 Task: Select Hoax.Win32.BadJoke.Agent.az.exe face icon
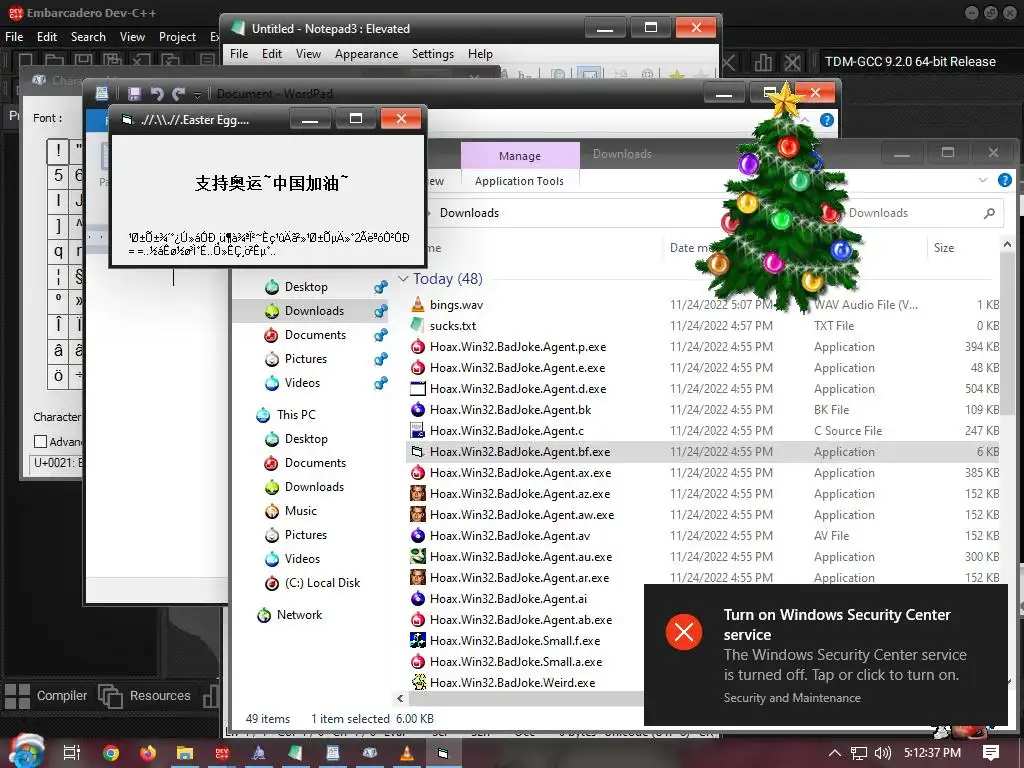(418, 493)
